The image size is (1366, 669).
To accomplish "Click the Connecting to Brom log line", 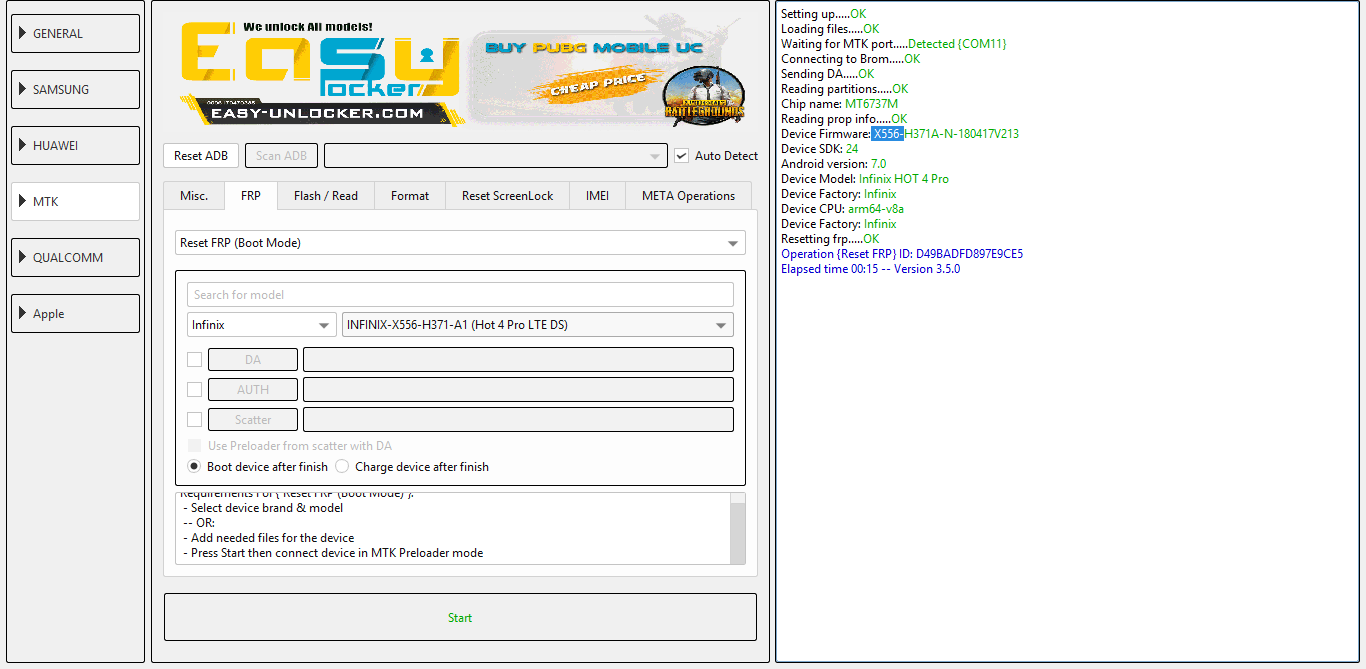I will click(850, 59).
